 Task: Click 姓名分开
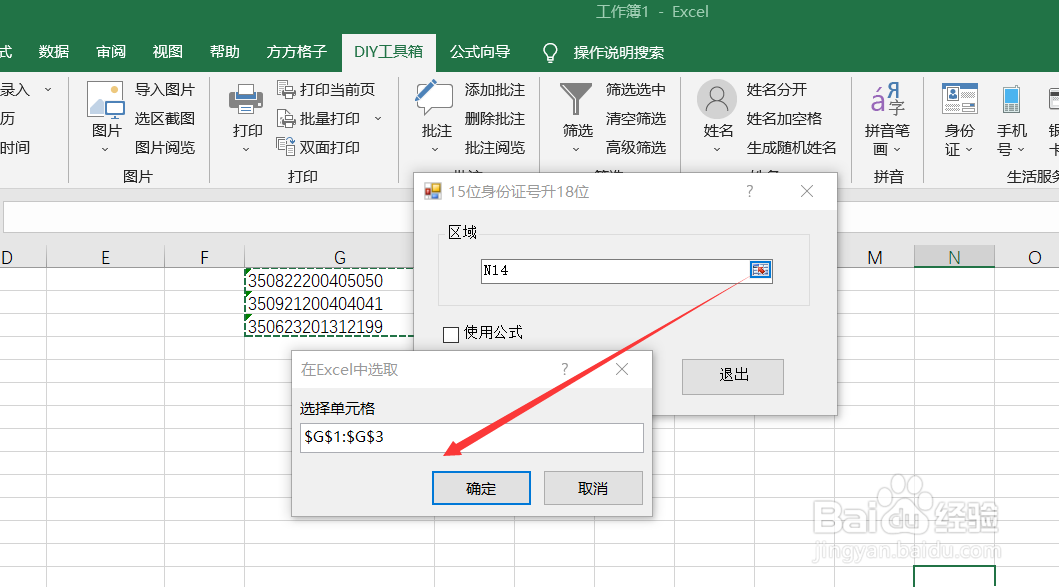[777, 89]
